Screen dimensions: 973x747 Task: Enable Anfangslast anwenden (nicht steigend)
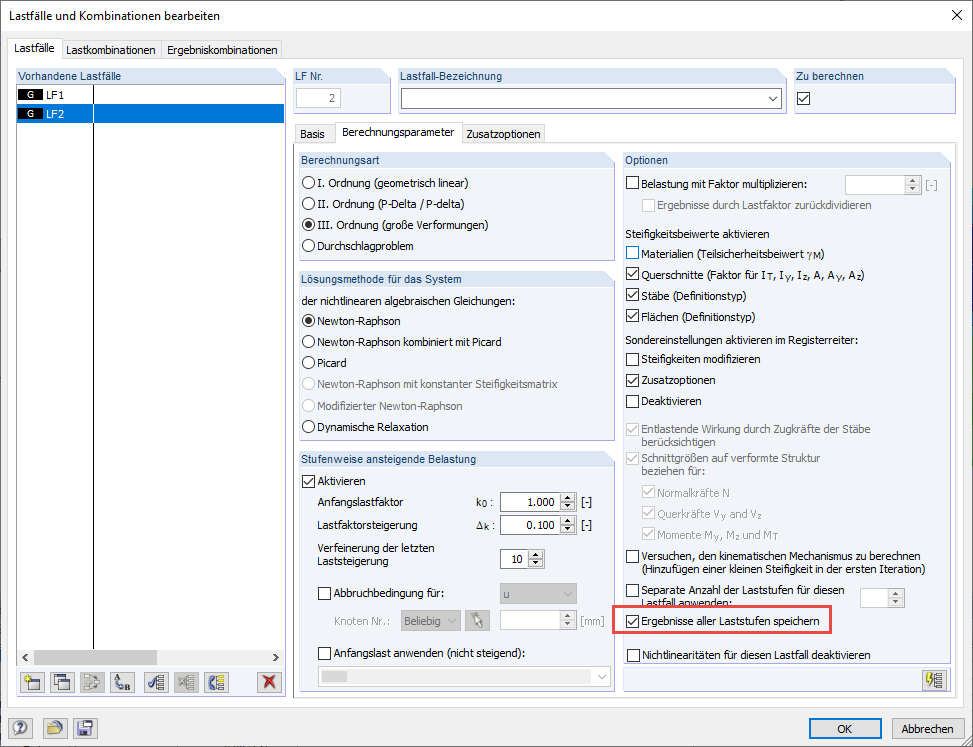(324, 653)
